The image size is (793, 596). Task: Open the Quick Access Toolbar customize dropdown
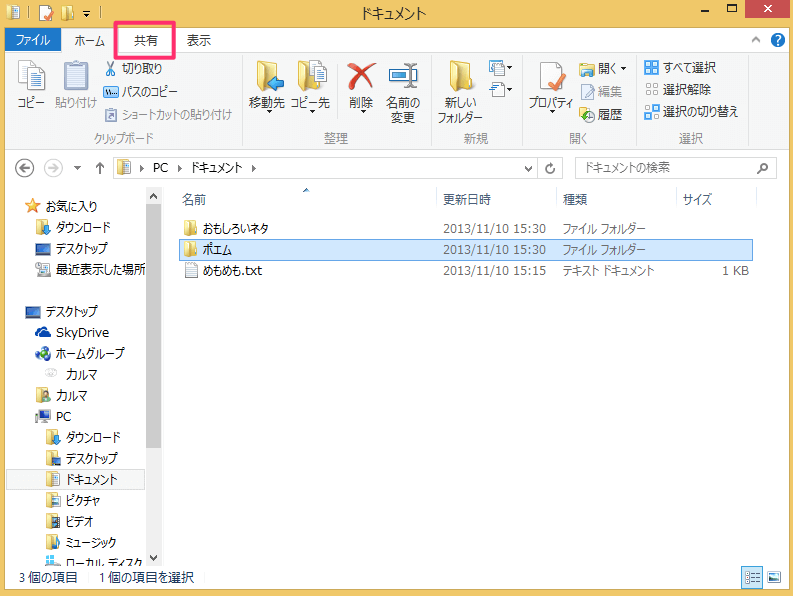point(86,14)
